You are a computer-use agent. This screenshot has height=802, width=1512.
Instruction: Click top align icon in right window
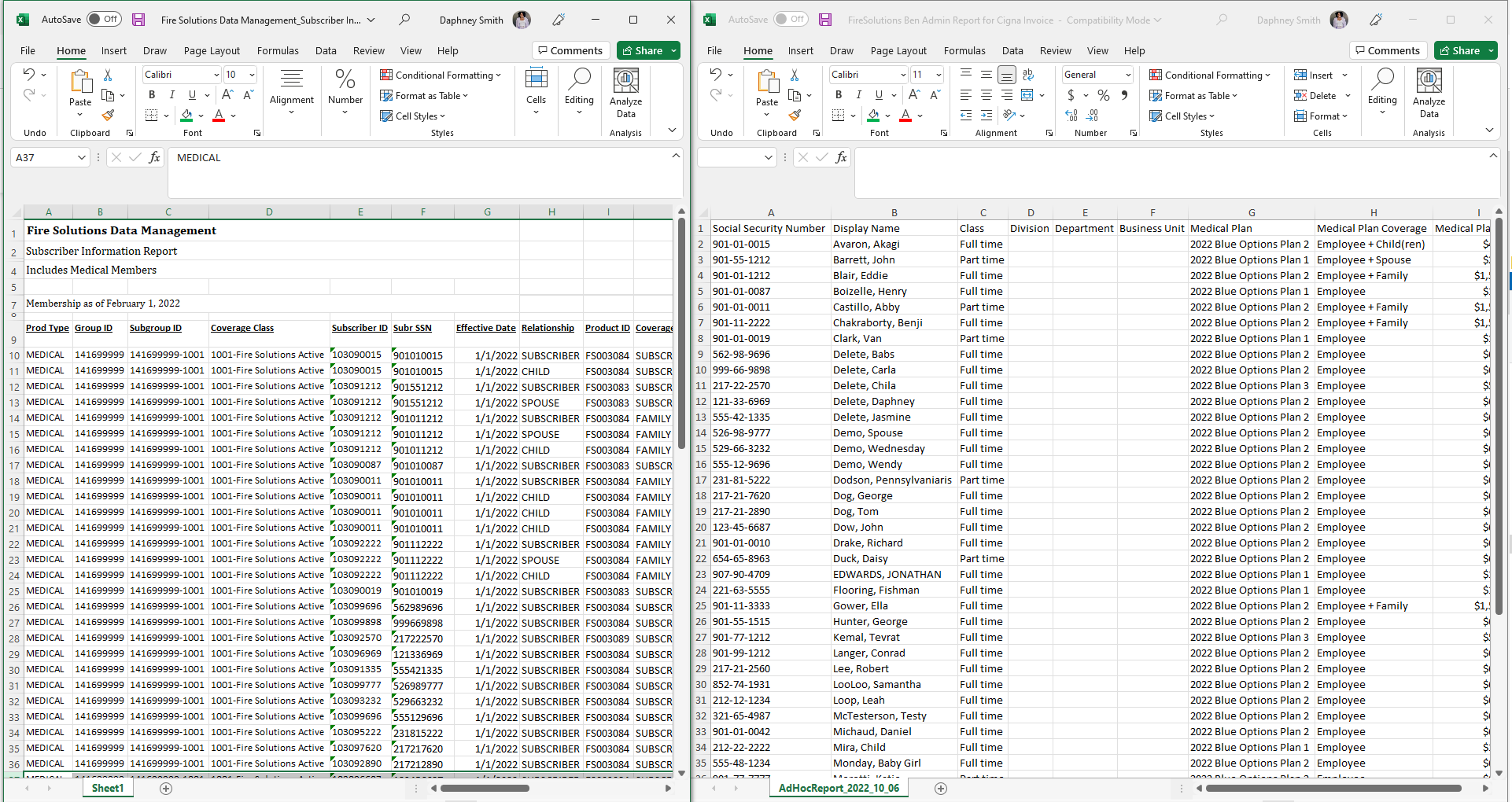(x=966, y=75)
